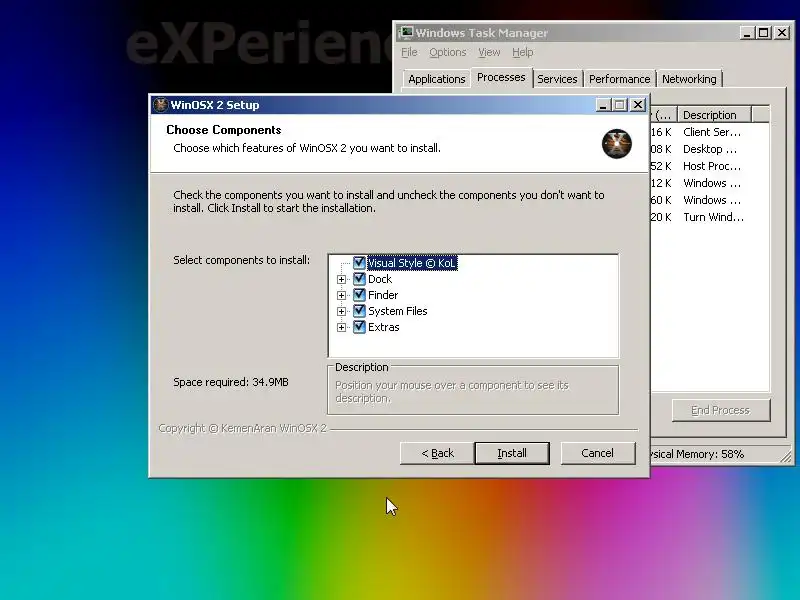Screen dimensions: 800x600
Task: Uncheck the Finder component checkbox
Action: (359, 295)
